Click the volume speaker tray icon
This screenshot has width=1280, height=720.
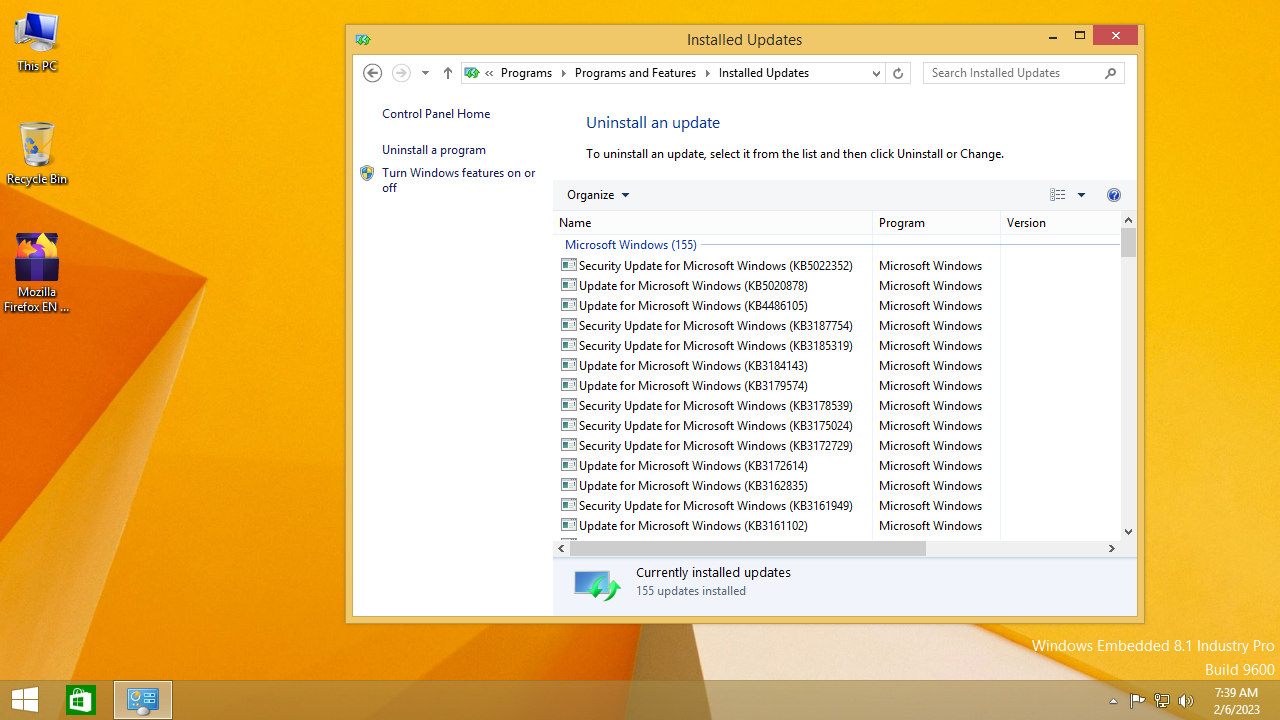tap(1186, 701)
